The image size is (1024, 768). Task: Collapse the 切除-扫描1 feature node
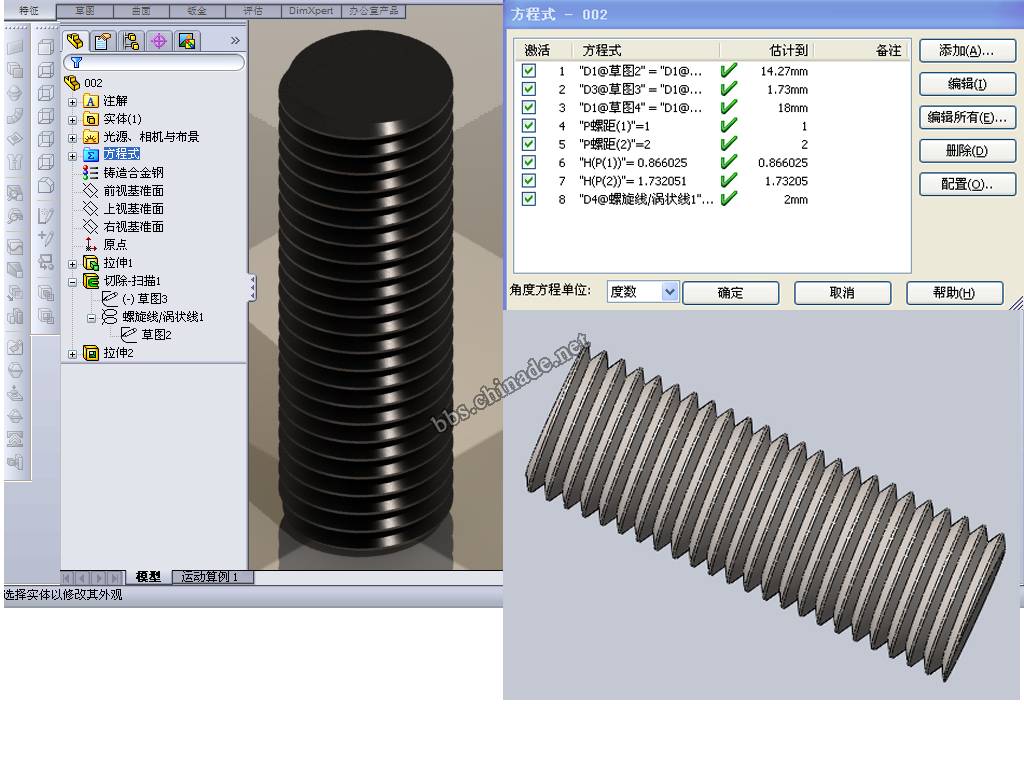[x=72, y=282]
